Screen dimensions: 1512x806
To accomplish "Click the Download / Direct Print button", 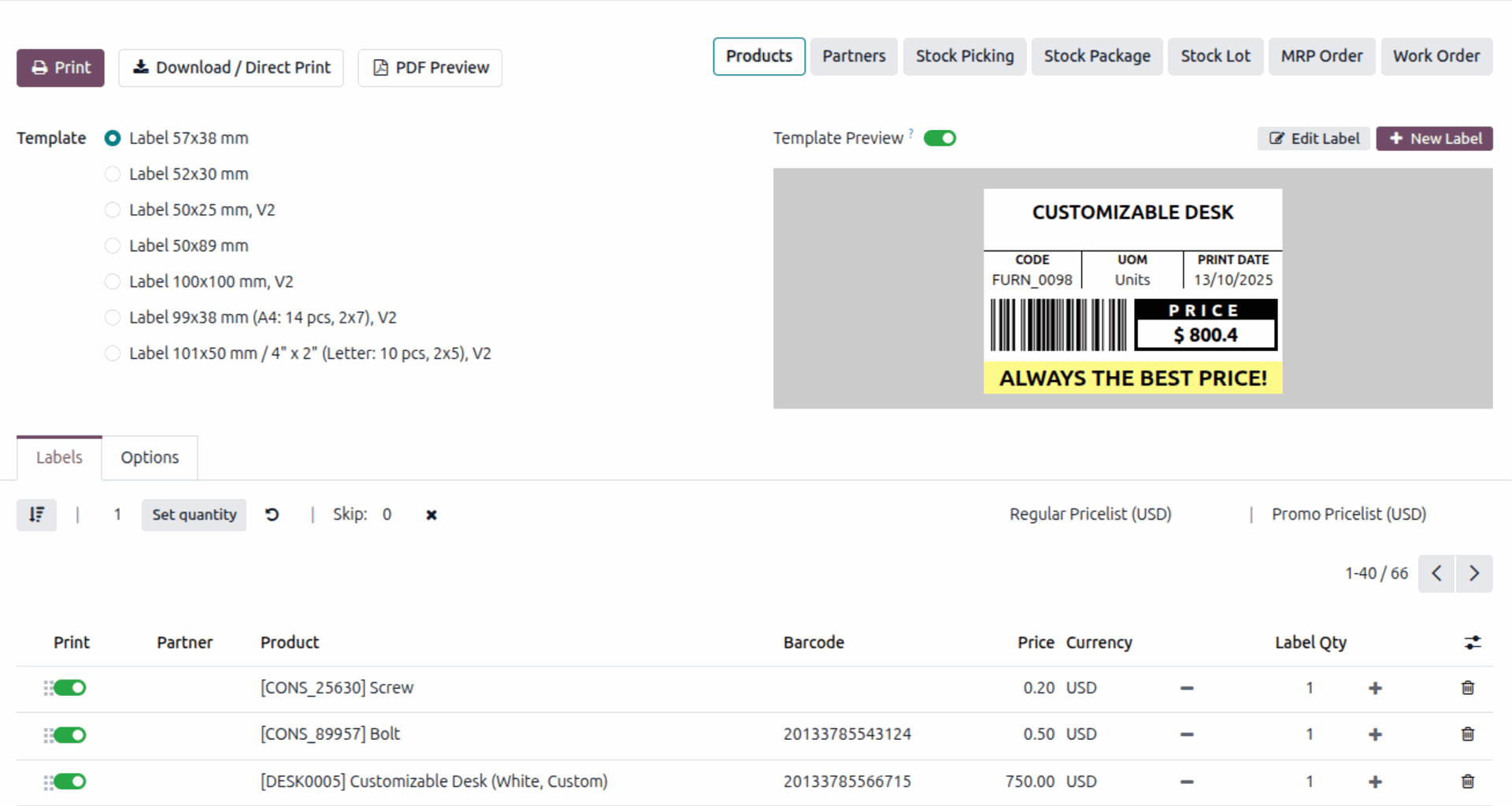I will point(231,68).
